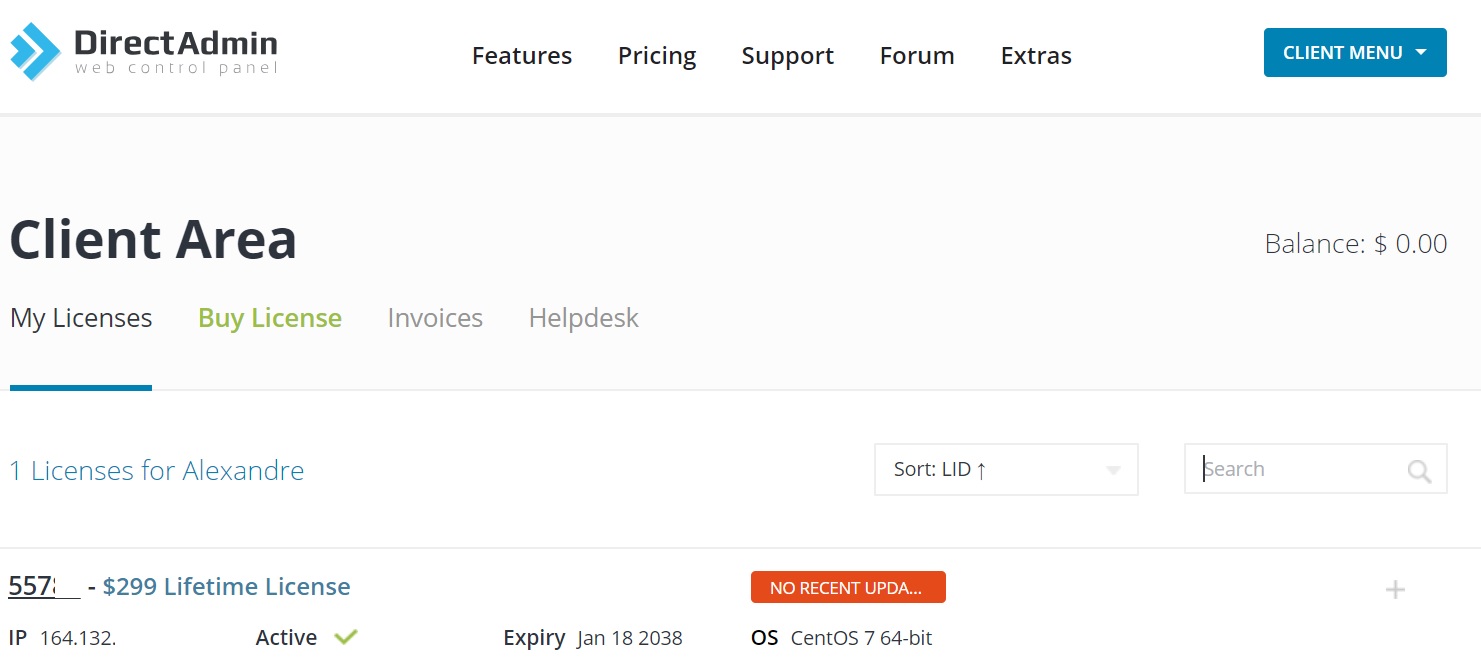Open the Support menu item
This screenshot has height=669, width=1481.
click(x=787, y=56)
